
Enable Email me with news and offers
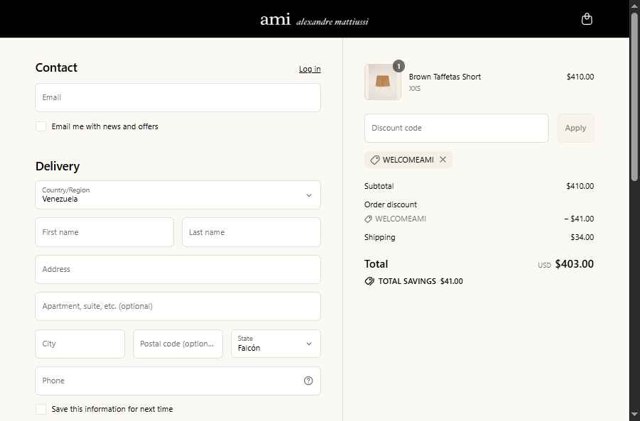(x=41, y=126)
